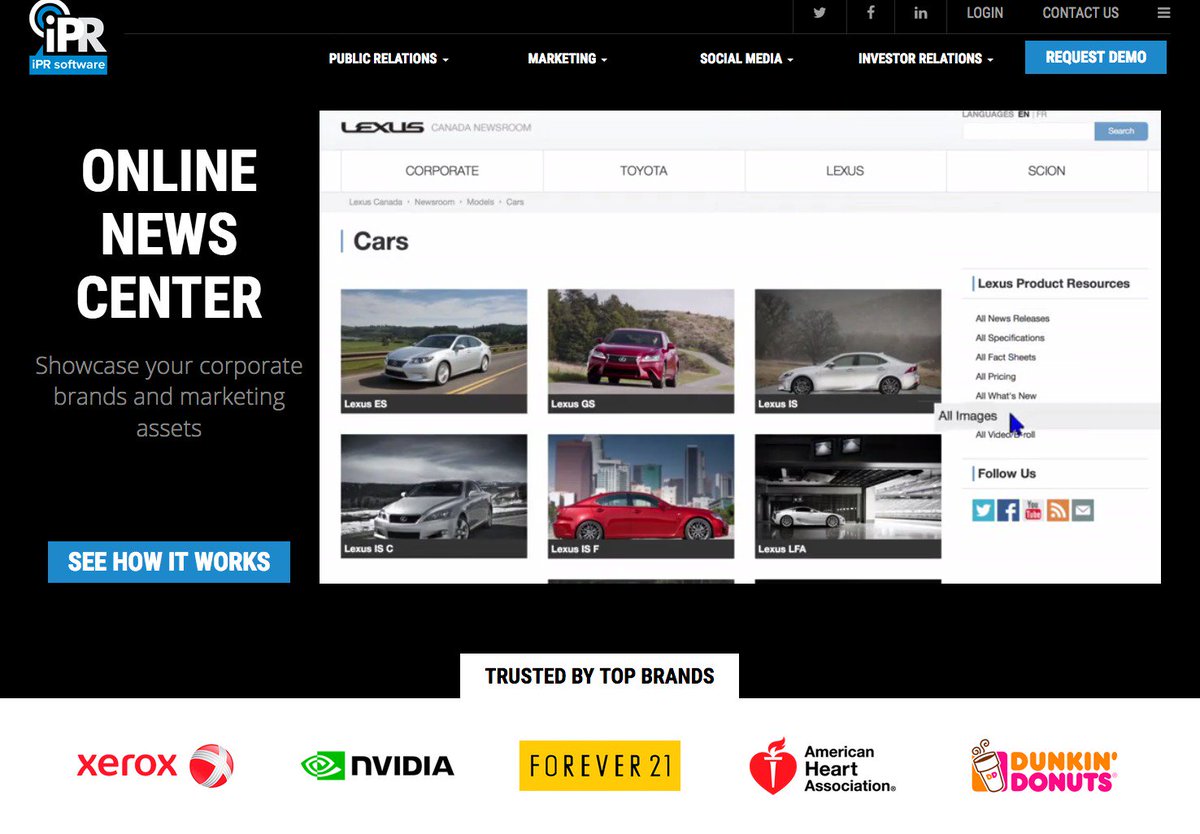Open the Lexus ES car thumbnail
1200x834 pixels.
434,351
